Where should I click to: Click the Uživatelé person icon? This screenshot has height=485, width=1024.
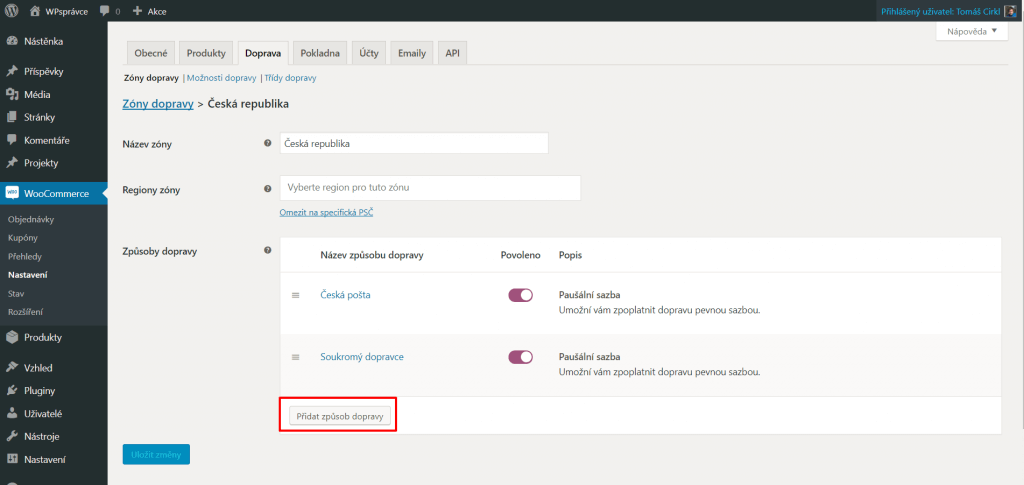[12, 414]
